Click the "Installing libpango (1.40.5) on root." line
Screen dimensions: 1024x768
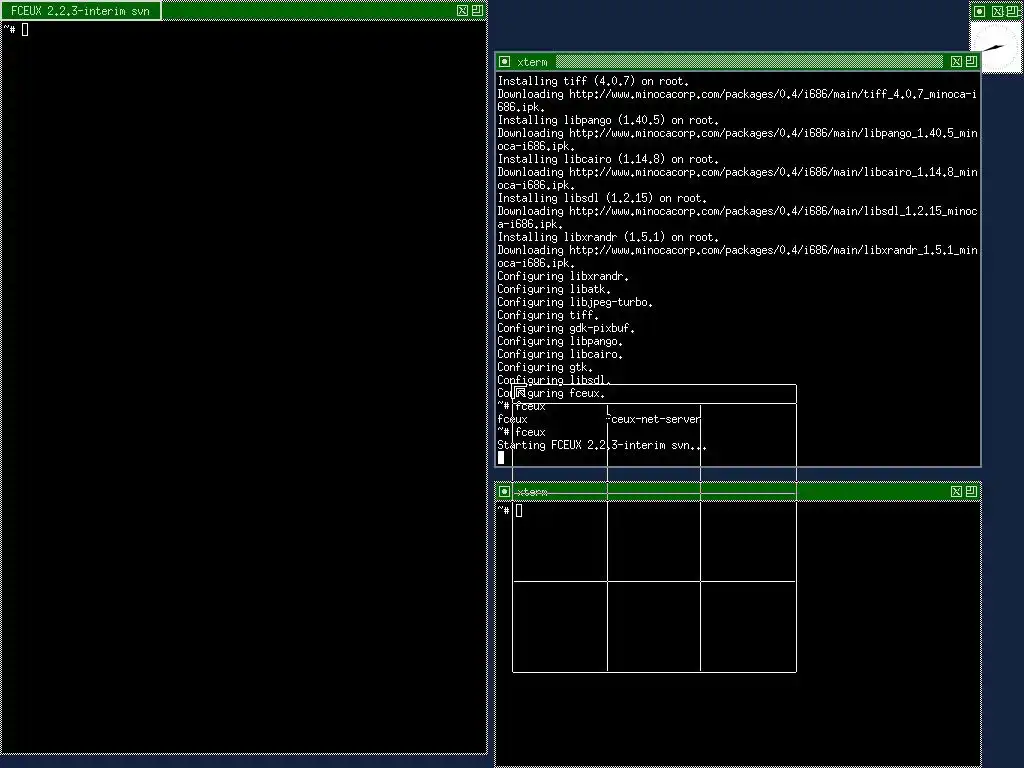(608, 120)
